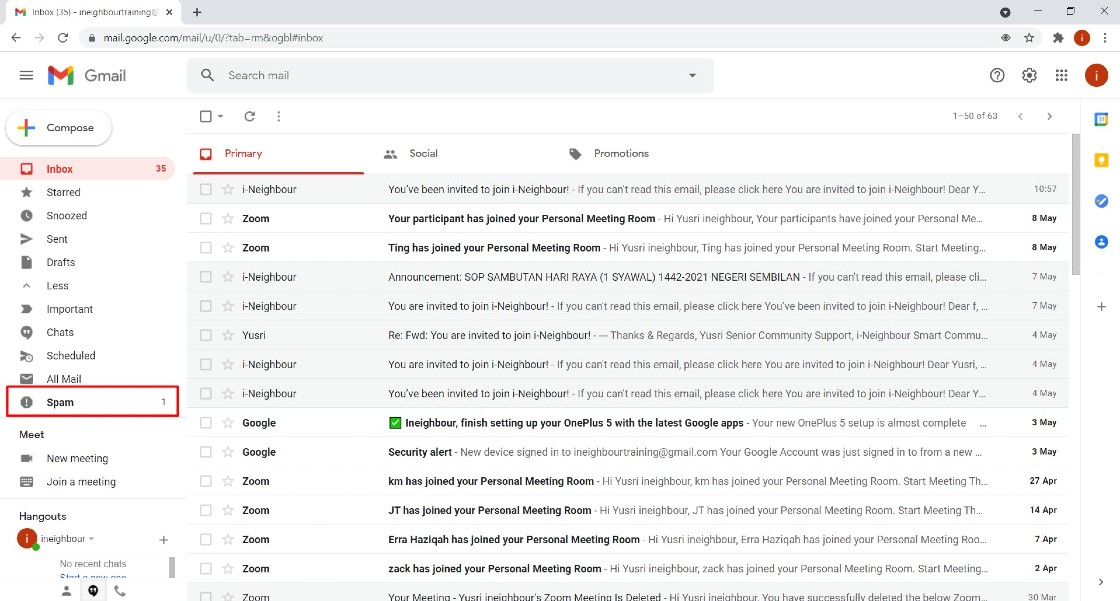Open the Hangouts phone calls icon
The height and width of the screenshot is (601, 1120).
pos(120,591)
